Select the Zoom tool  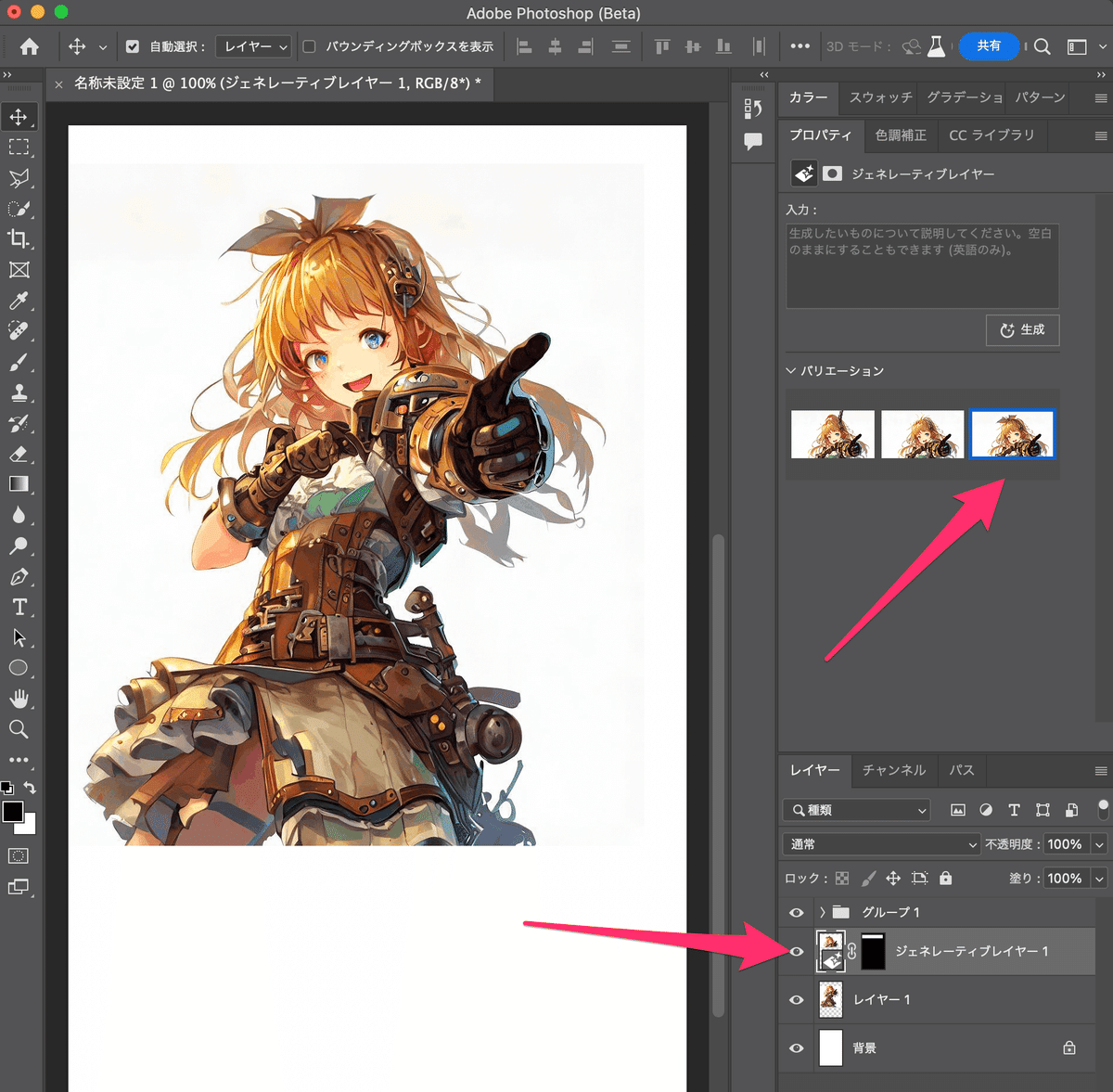click(x=20, y=729)
